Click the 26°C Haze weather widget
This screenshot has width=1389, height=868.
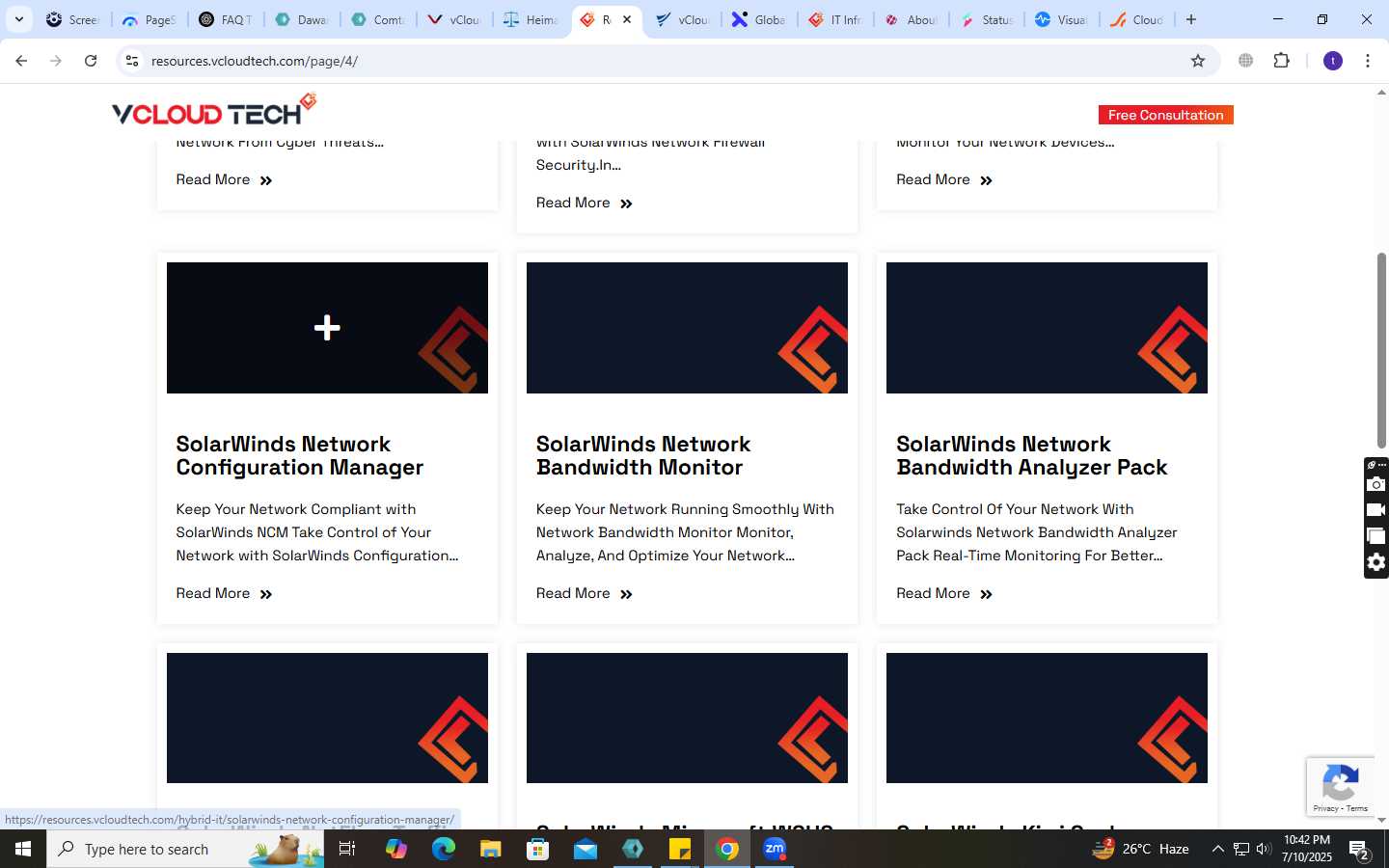pyautogui.click(x=1141, y=849)
